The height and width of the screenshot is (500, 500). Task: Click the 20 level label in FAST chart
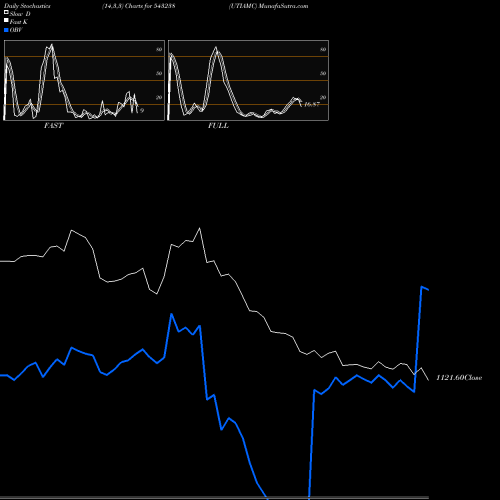click(159, 97)
